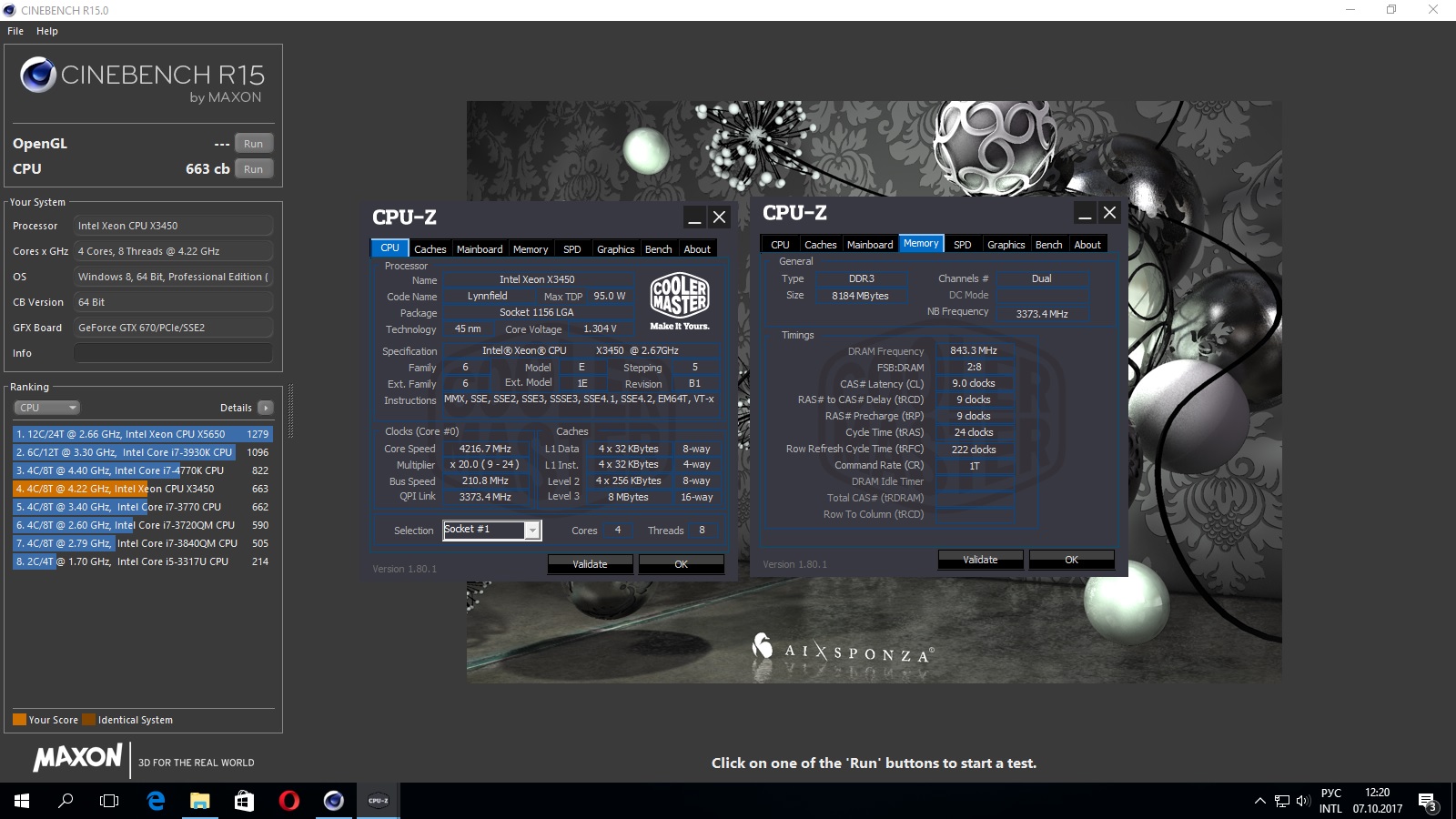Open Memory tab in left CPU-Z window

click(531, 249)
